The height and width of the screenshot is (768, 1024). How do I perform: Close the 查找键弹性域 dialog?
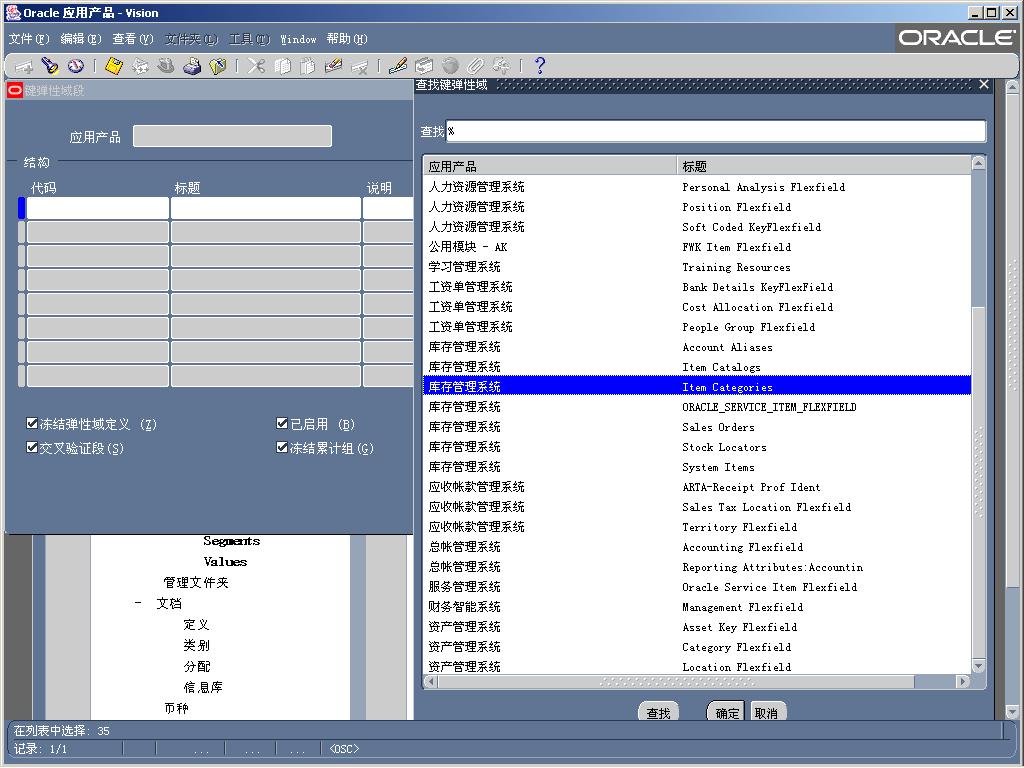tap(984, 84)
